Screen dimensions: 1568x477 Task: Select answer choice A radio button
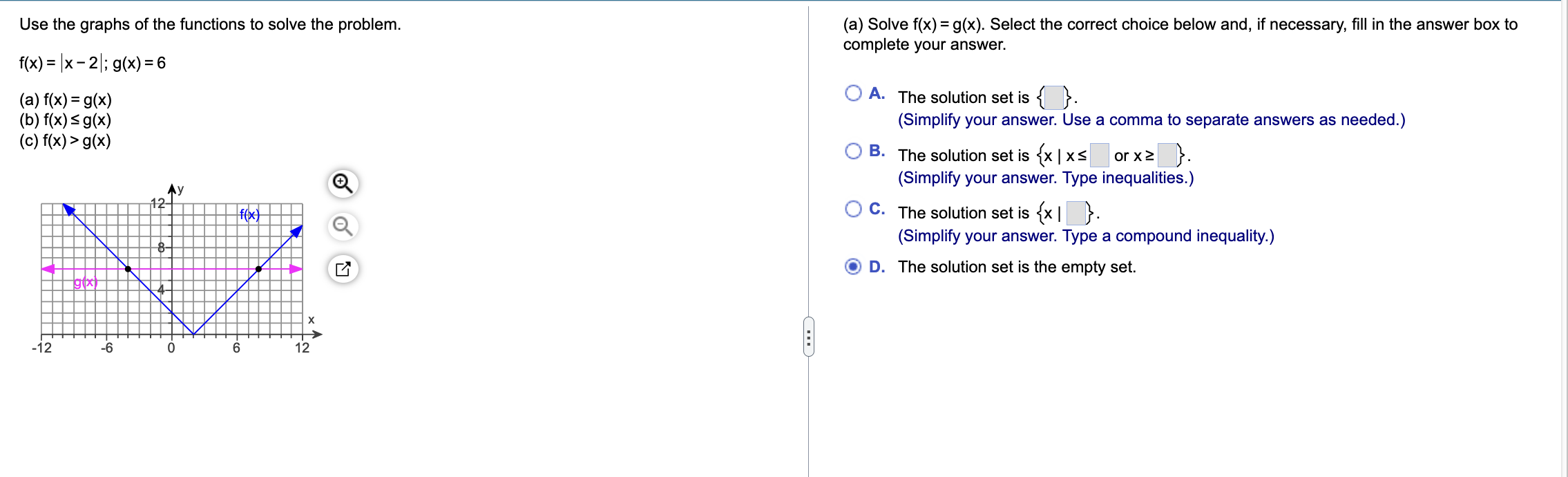852,95
